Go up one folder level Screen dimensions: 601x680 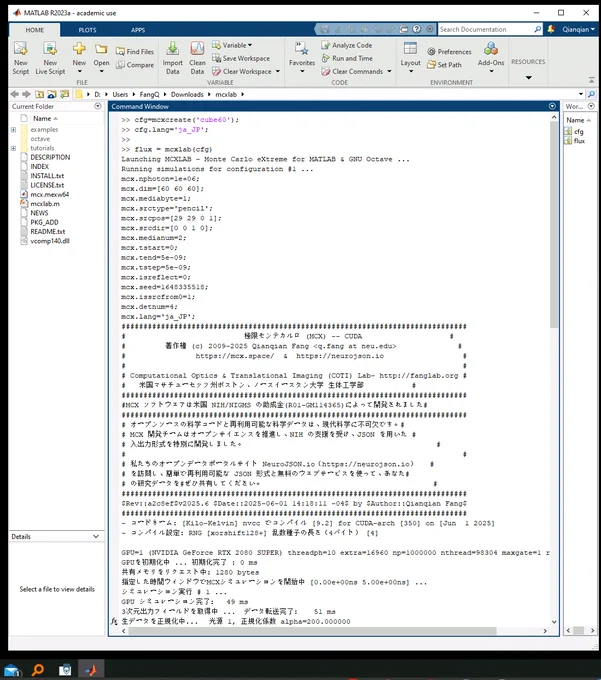tap(39, 94)
